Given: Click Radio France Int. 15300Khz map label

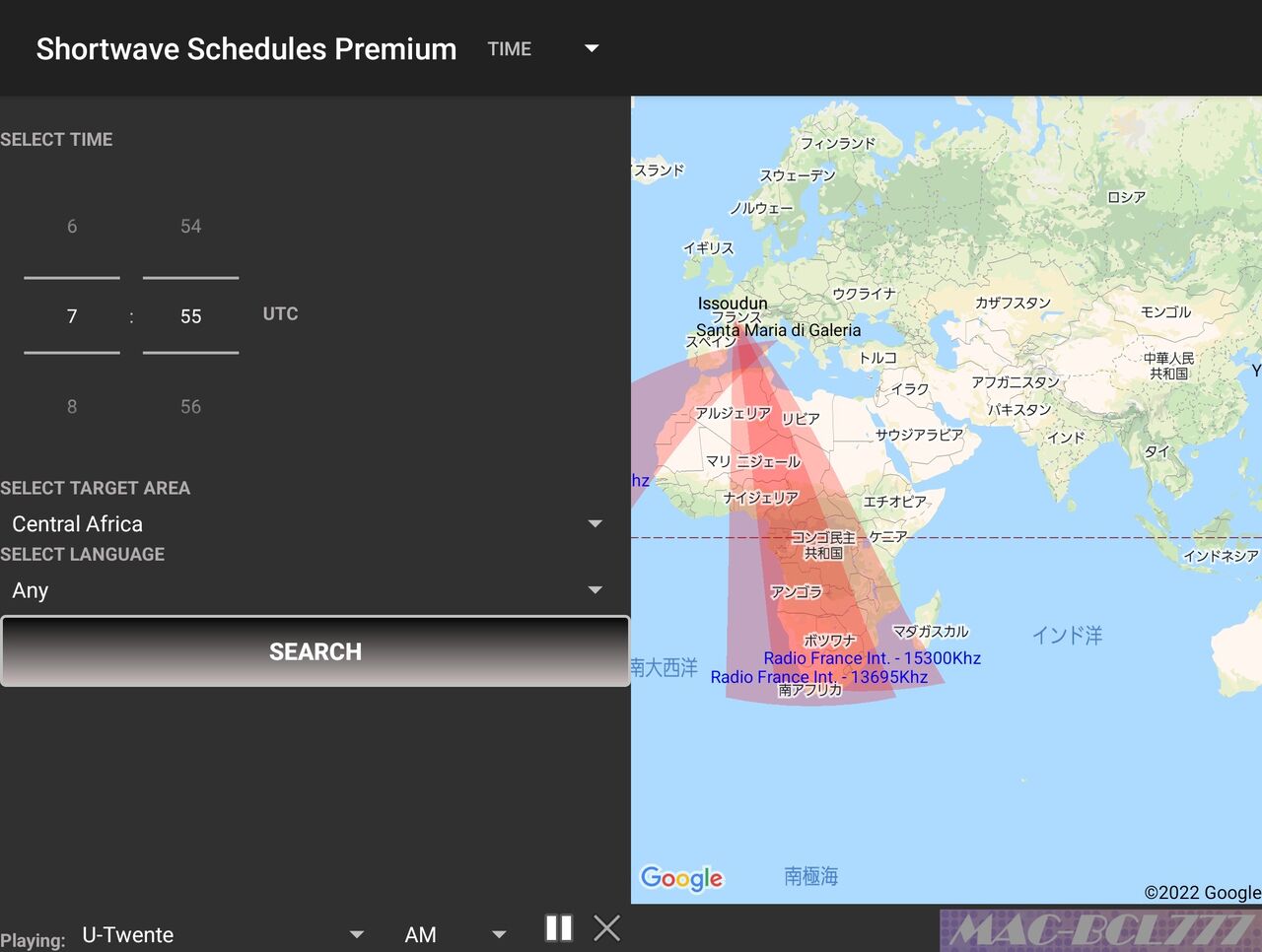Looking at the screenshot, I should [x=873, y=658].
